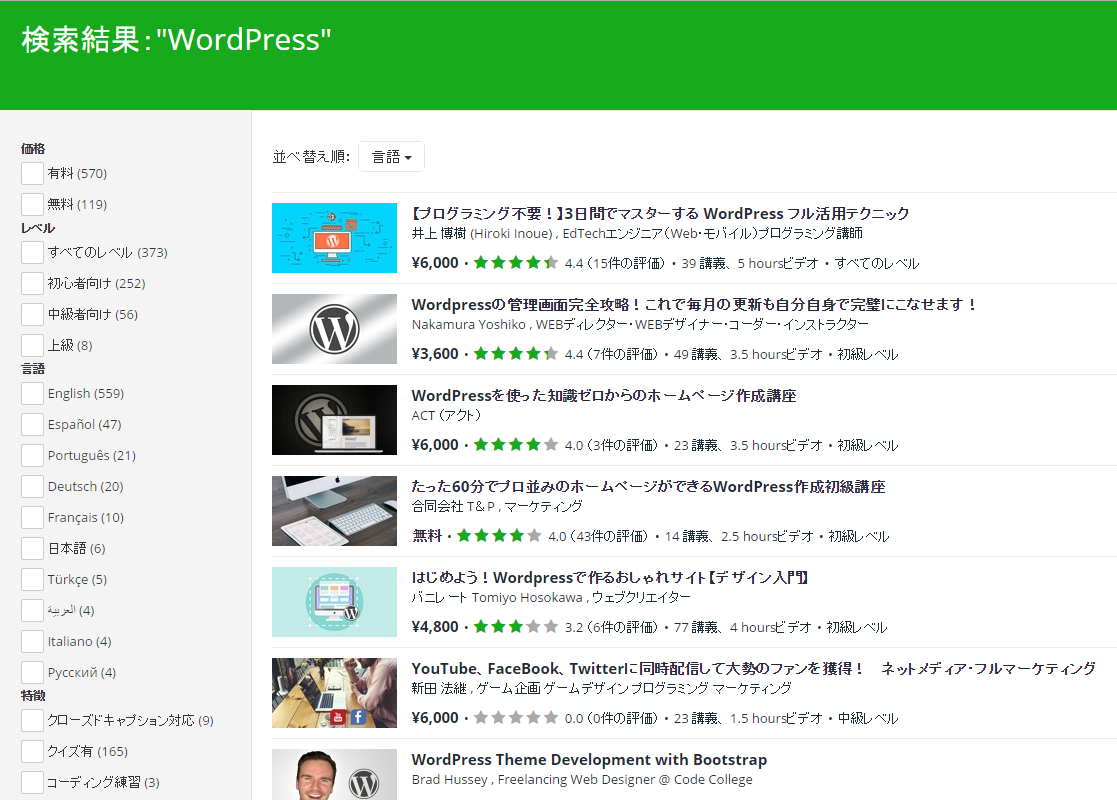The image size is (1117, 800).
Task: Click the Brad Hussey portrait thumbnail
Action: coord(334,774)
